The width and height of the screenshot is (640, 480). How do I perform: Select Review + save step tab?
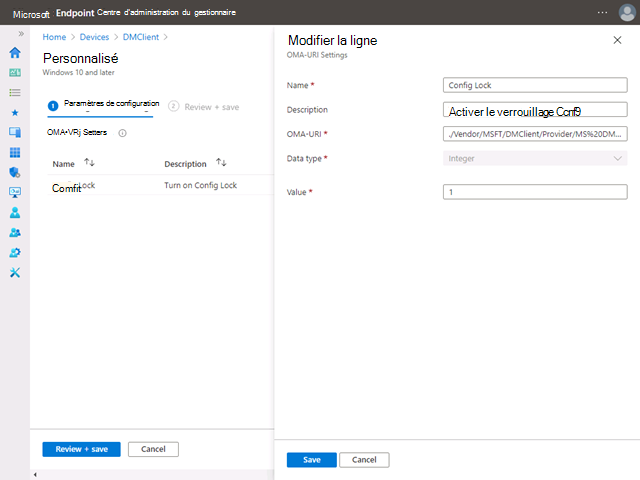(x=204, y=107)
